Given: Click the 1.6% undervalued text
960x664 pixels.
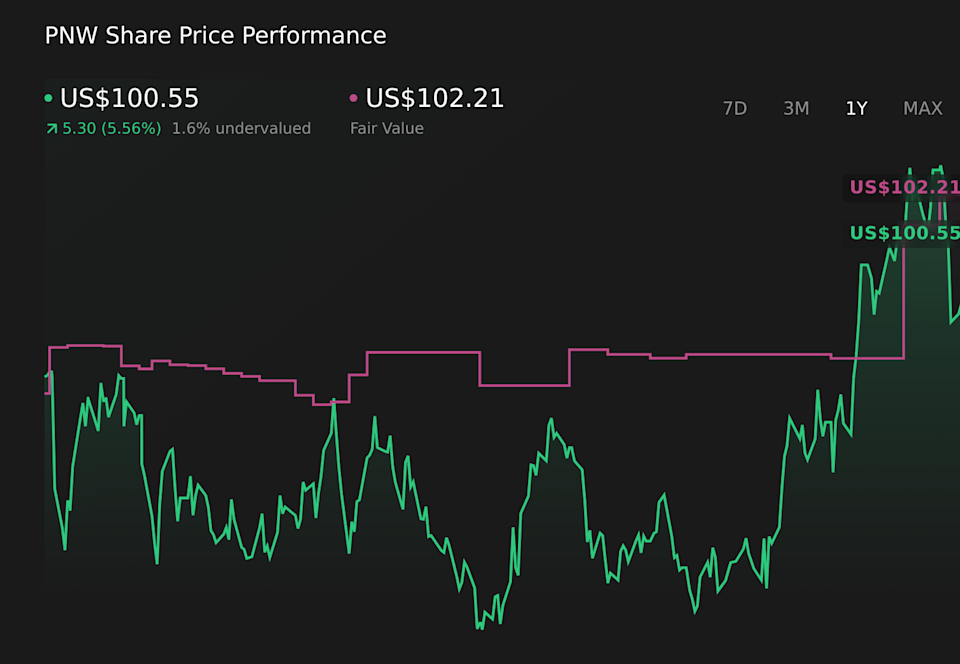Looking at the screenshot, I should (x=241, y=129).
